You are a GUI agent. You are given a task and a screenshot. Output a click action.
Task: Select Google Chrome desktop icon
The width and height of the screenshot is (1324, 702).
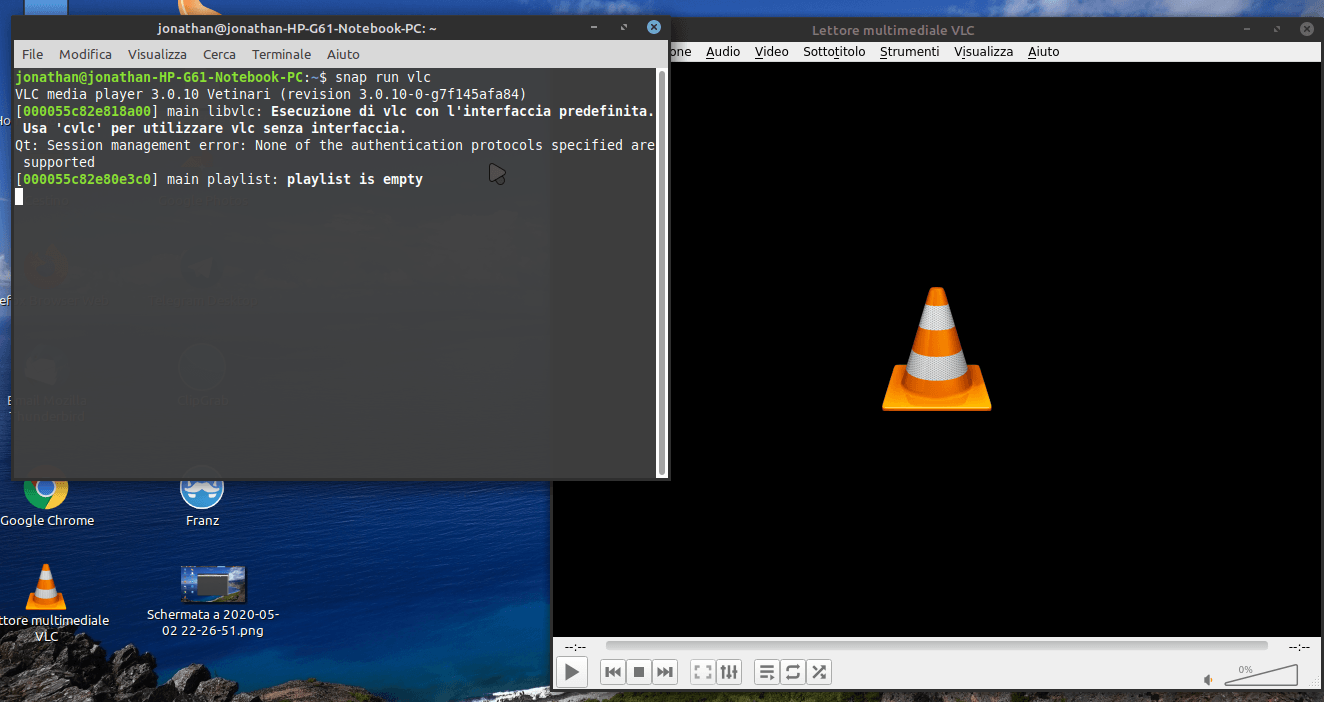coord(46,498)
